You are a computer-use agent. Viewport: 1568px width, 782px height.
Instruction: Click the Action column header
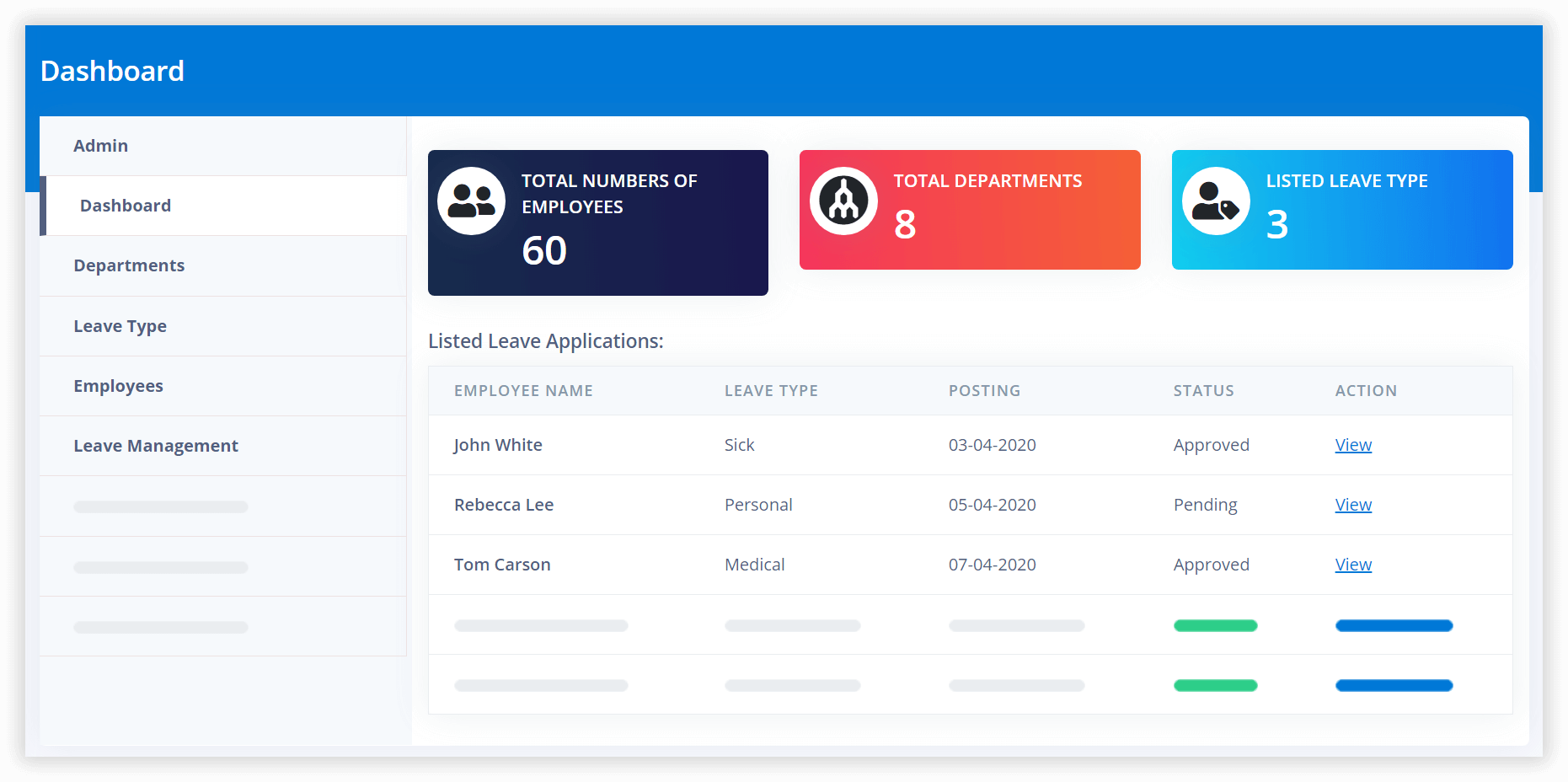coord(1366,391)
